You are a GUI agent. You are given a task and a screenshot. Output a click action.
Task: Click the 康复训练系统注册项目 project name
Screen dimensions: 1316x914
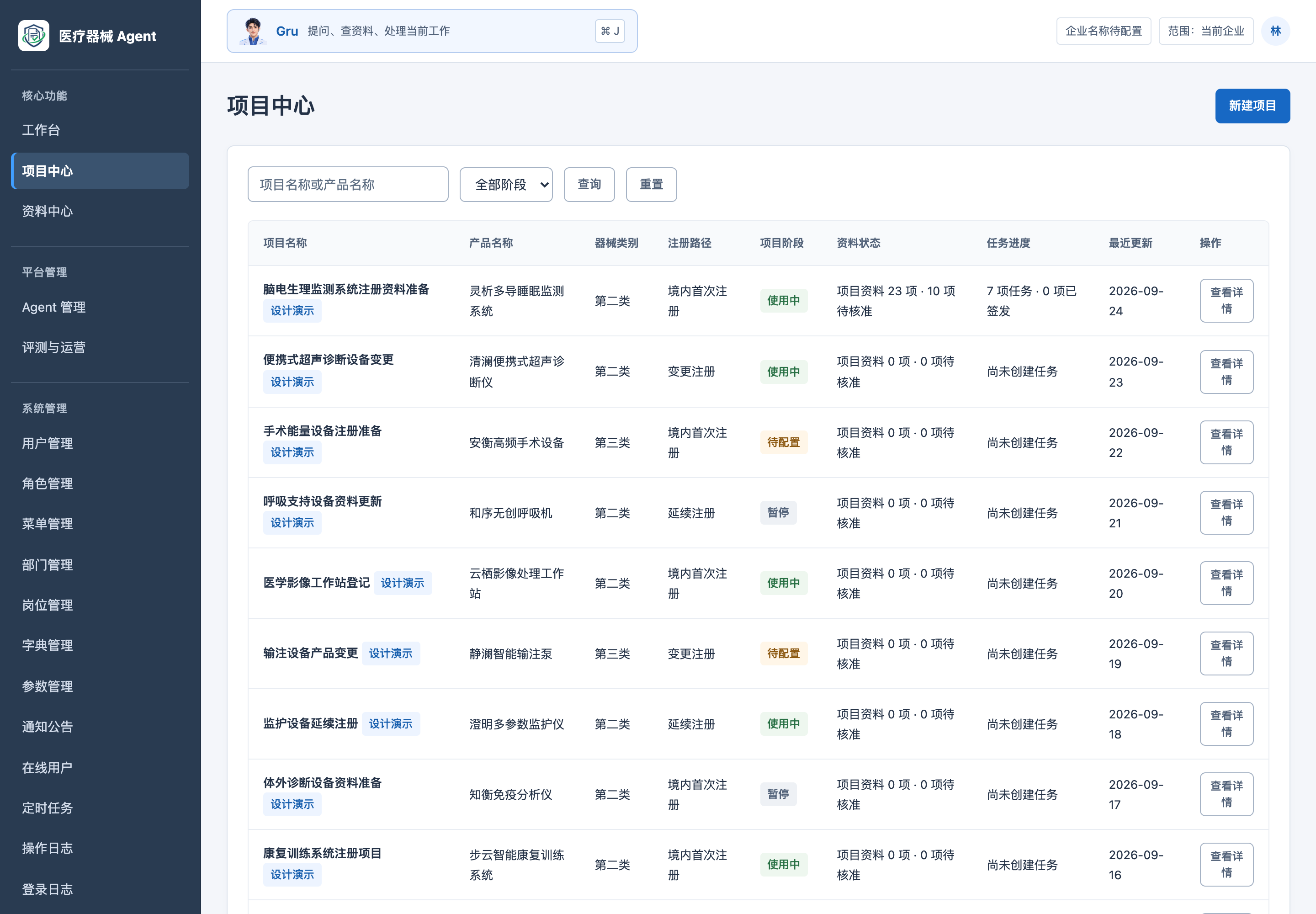coord(322,853)
